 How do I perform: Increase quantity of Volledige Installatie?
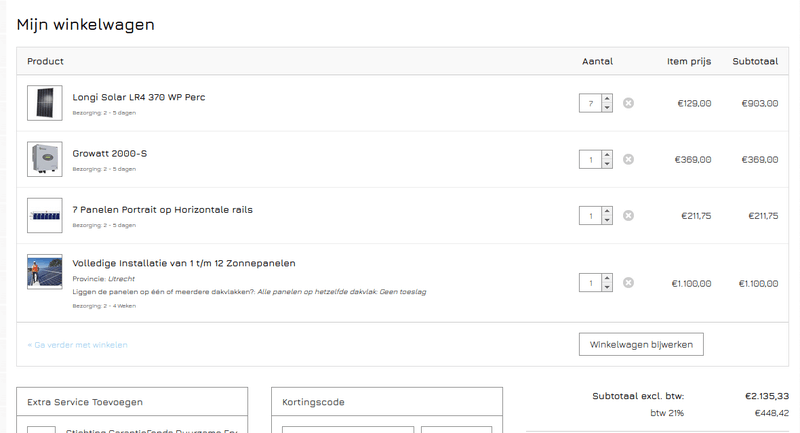607,278
